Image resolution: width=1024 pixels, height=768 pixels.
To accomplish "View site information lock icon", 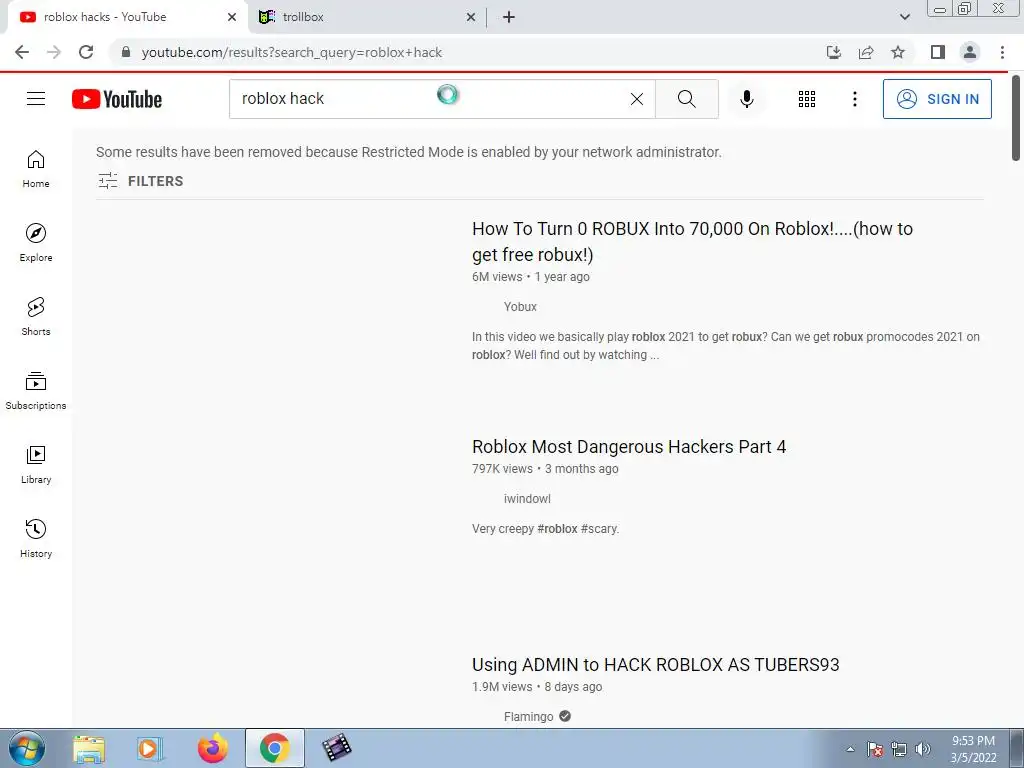I will tap(126, 52).
